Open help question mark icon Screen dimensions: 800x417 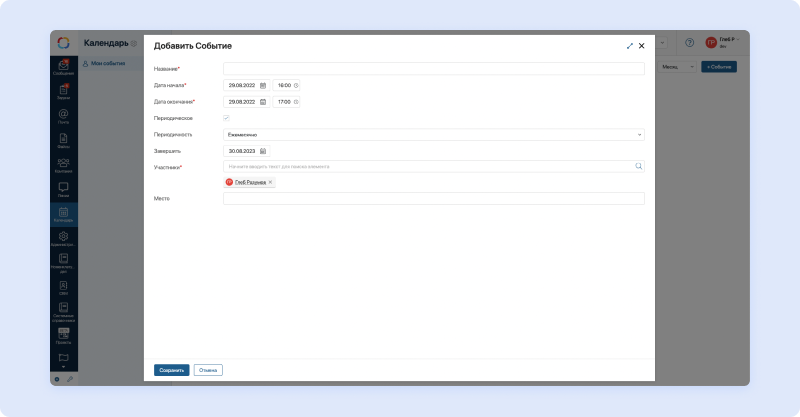[689, 43]
